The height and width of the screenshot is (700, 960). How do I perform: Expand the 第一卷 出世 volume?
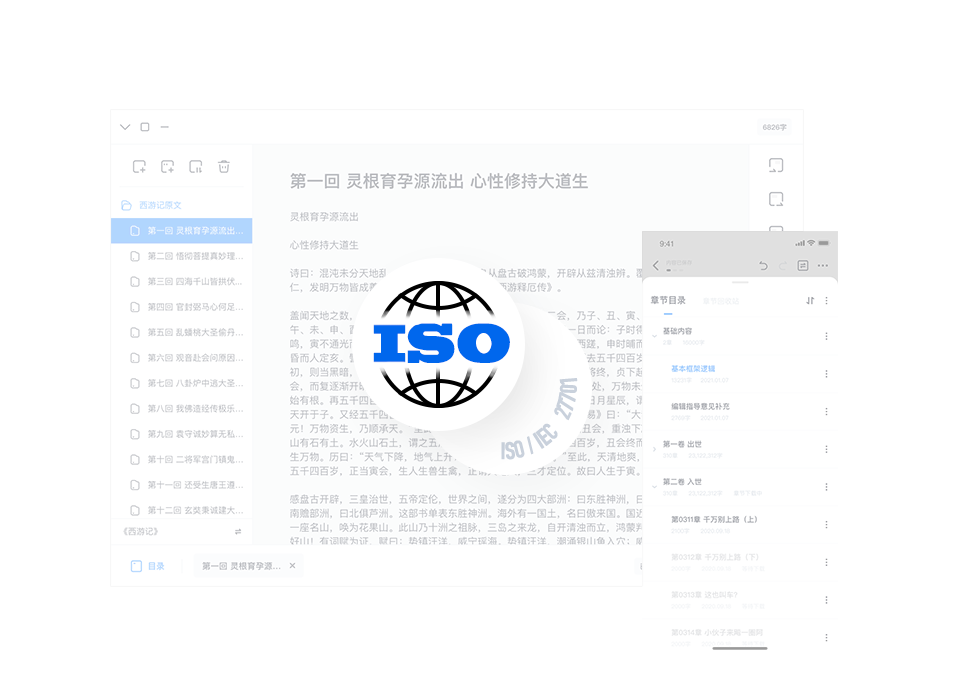point(655,448)
